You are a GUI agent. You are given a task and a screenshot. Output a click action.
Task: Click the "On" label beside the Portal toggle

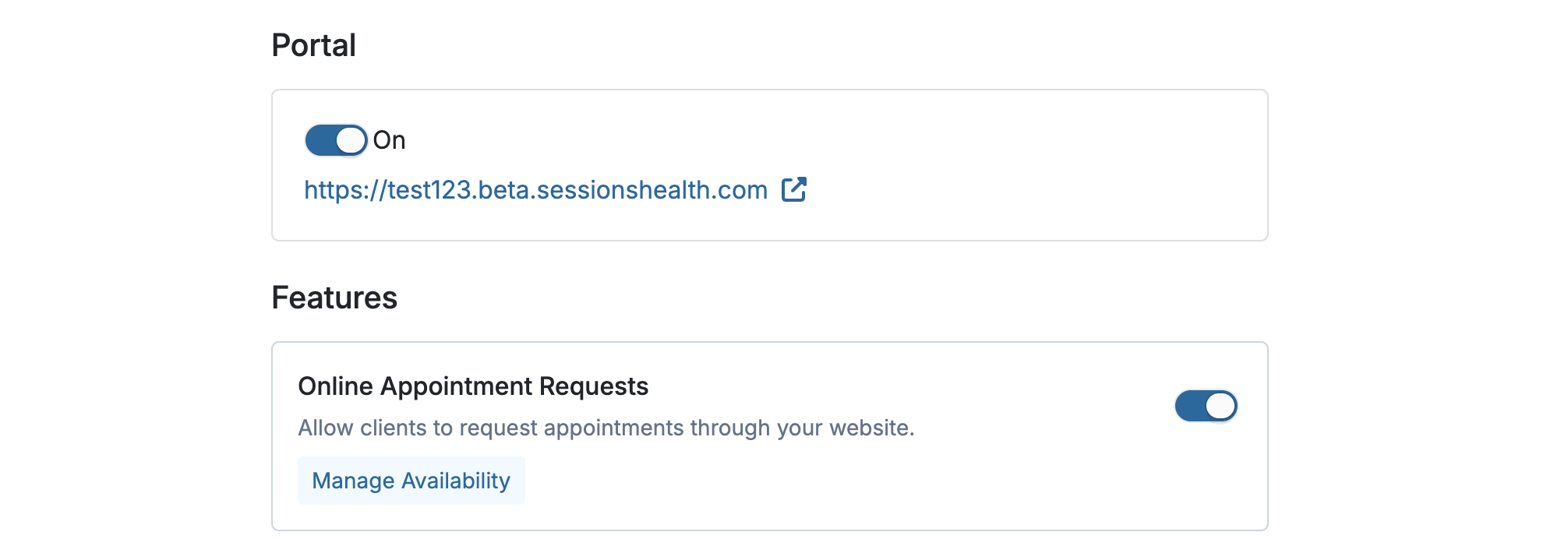[x=389, y=140]
